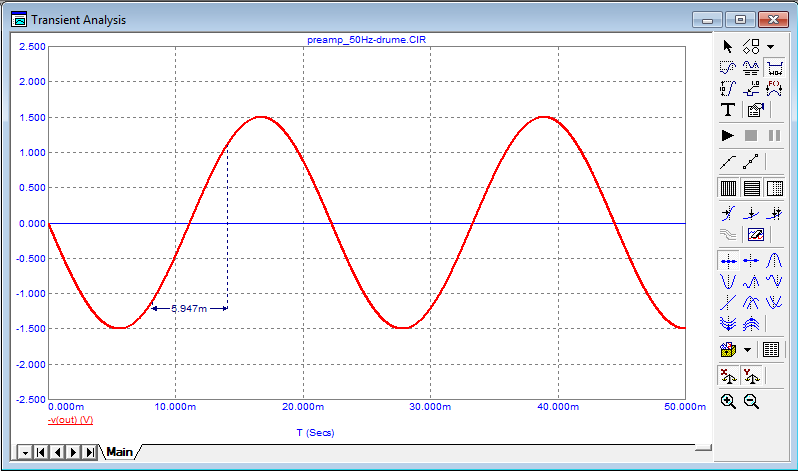Image resolution: width=798 pixels, height=471 pixels.
Task: Open the Thumbnail Plot view
Action: pyautogui.click(x=756, y=235)
